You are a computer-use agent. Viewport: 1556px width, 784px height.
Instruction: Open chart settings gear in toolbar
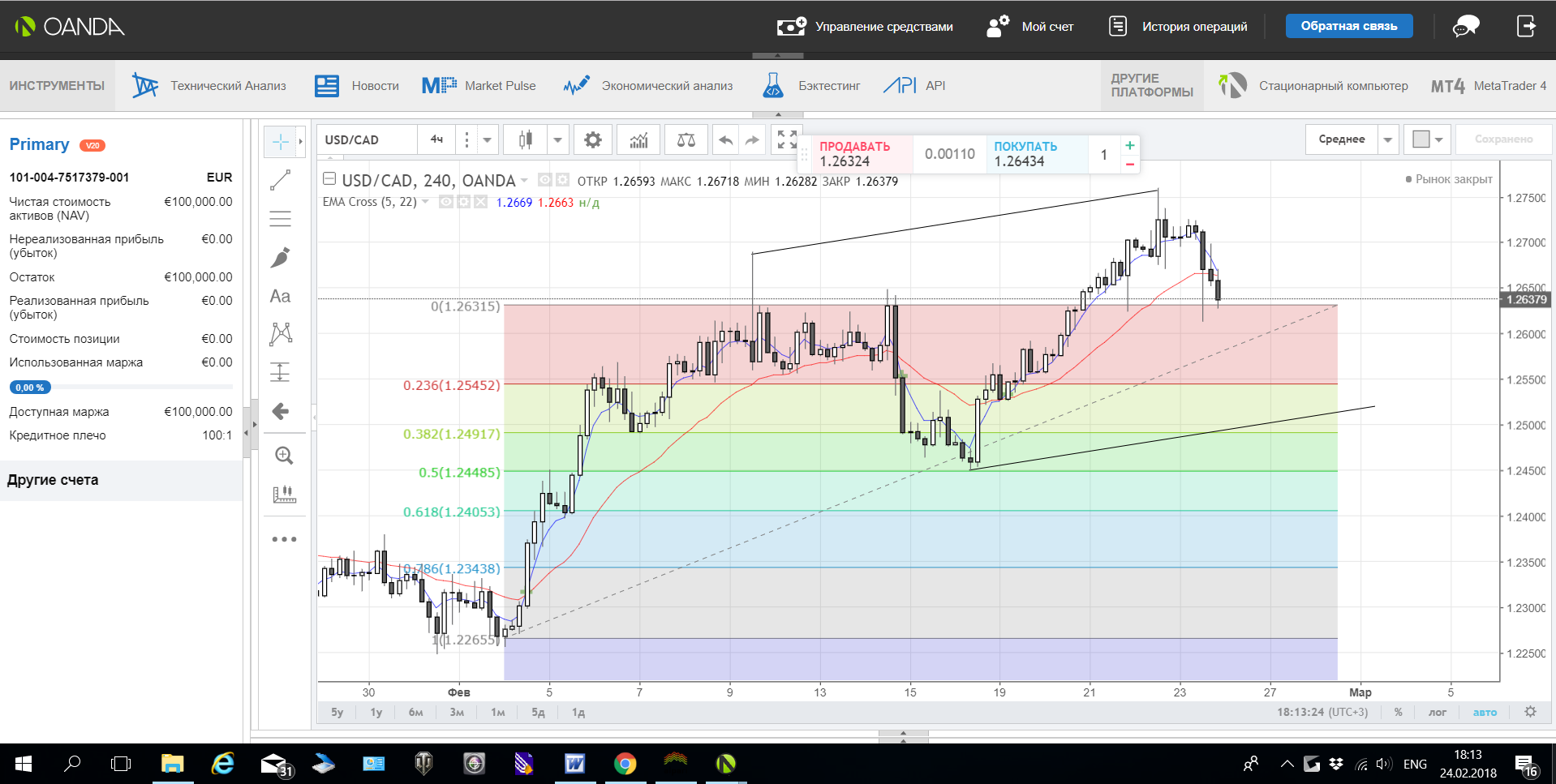click(593, 140)
